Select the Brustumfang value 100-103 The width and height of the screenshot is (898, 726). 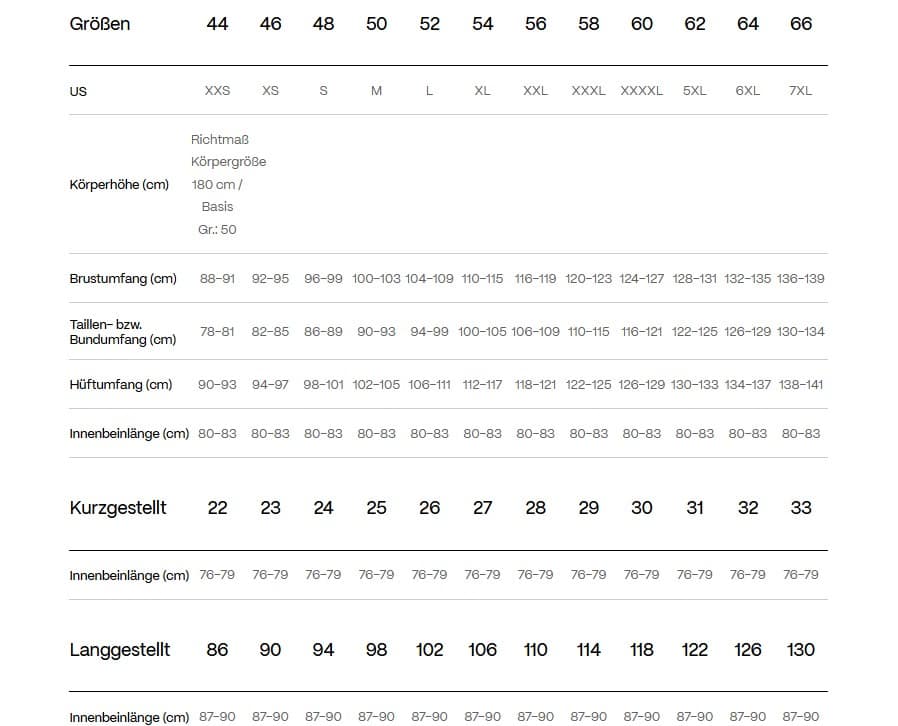(376, 278)
